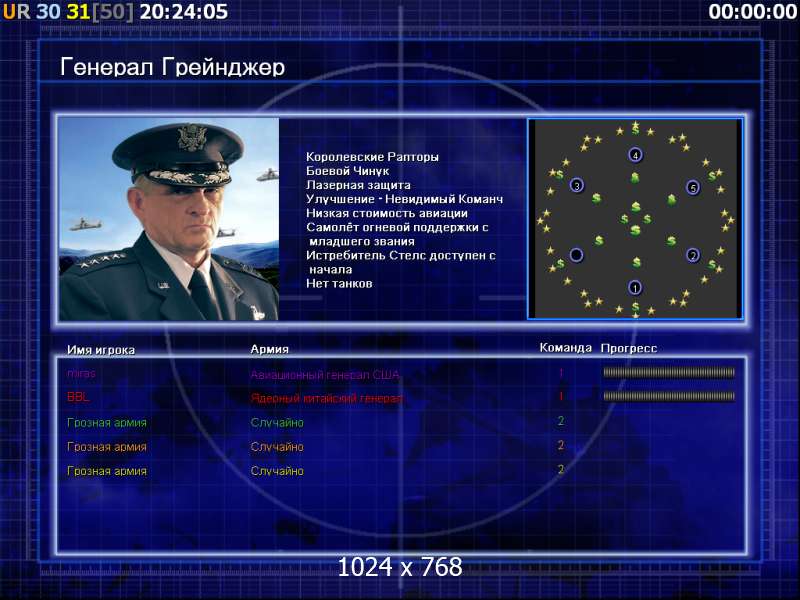Select start position 3 on the map

pos(577,186)
